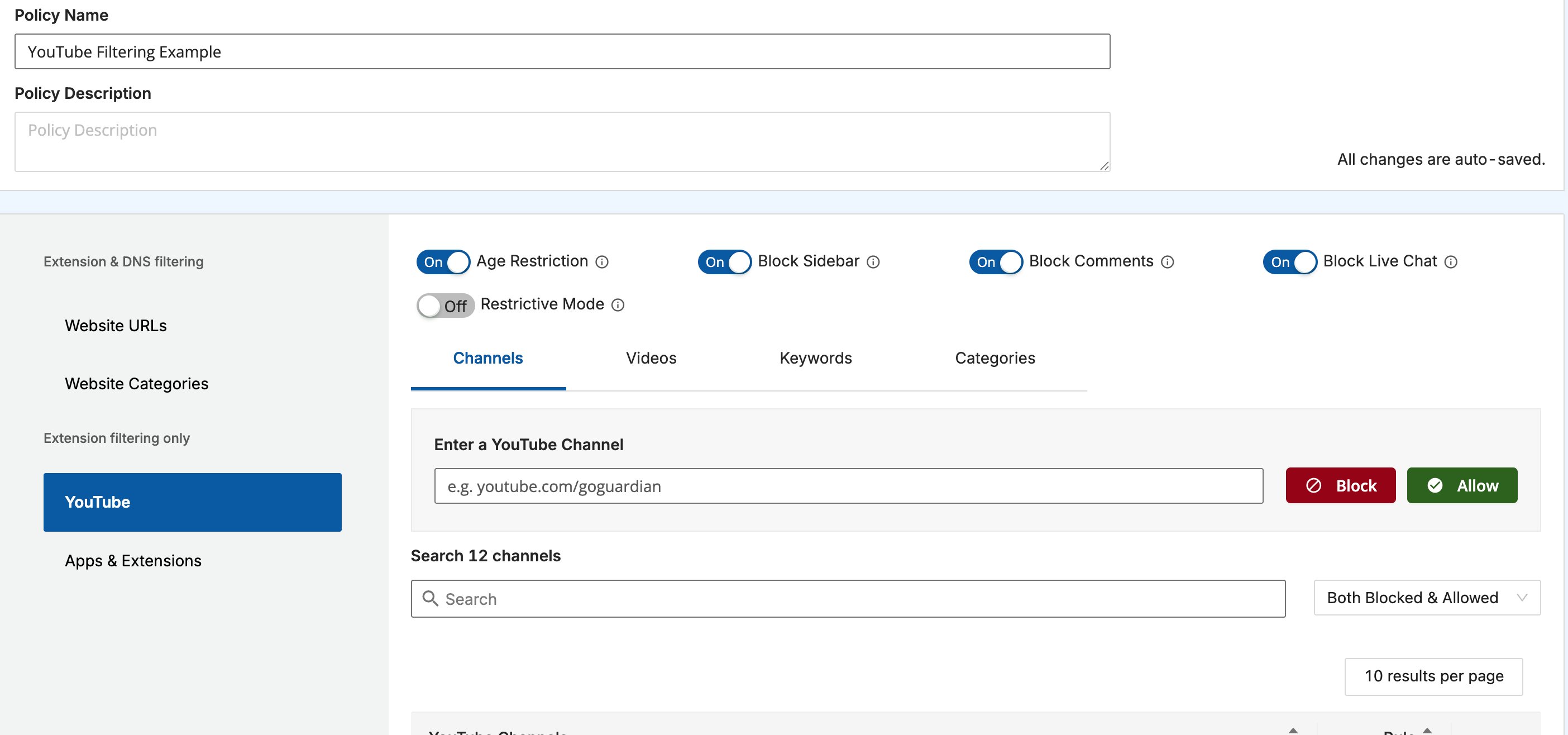Viewport: 1568px width, 735px height.
Task: Open the Restrictive Mode info icon
Action: 617,305
